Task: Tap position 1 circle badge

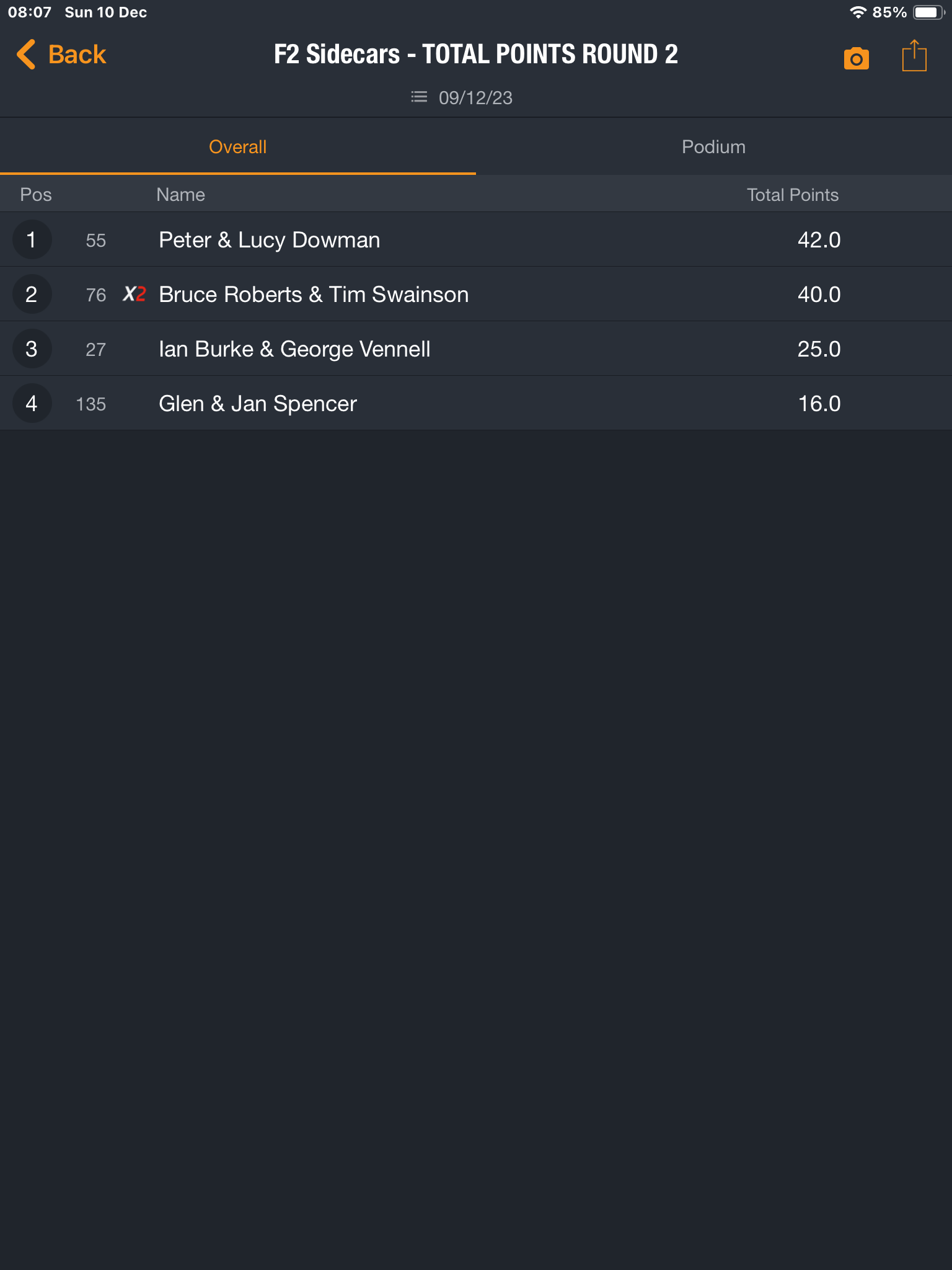Action: 32,240
